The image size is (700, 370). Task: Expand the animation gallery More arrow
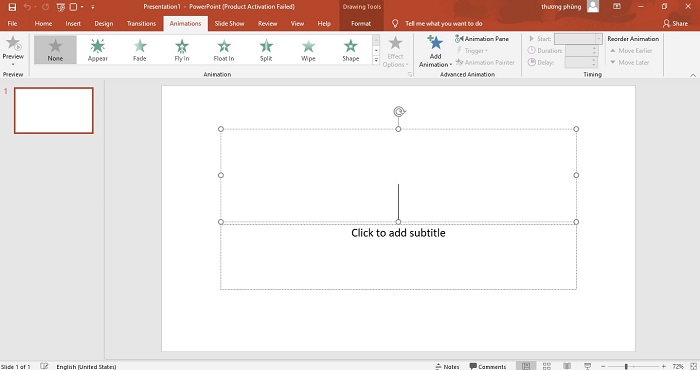pos(376,60)
